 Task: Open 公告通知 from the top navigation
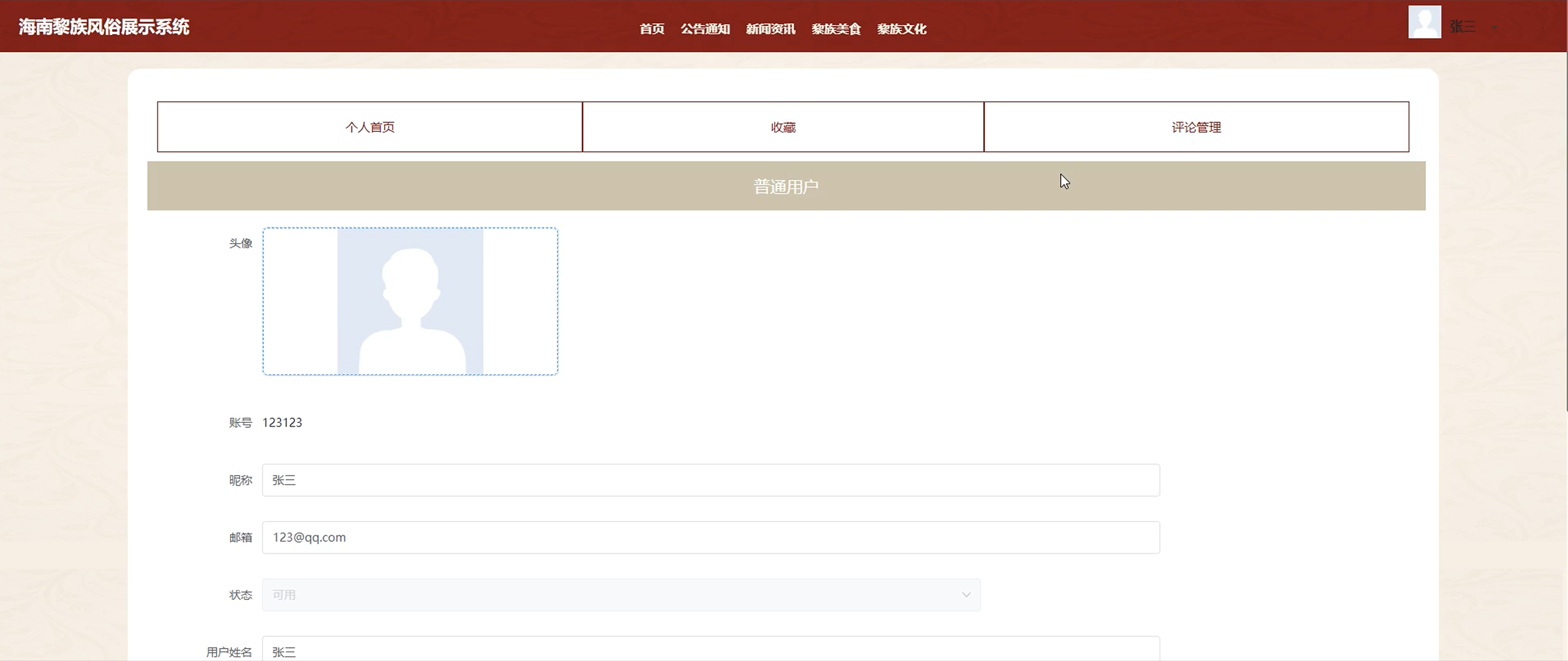pos(705,29)
